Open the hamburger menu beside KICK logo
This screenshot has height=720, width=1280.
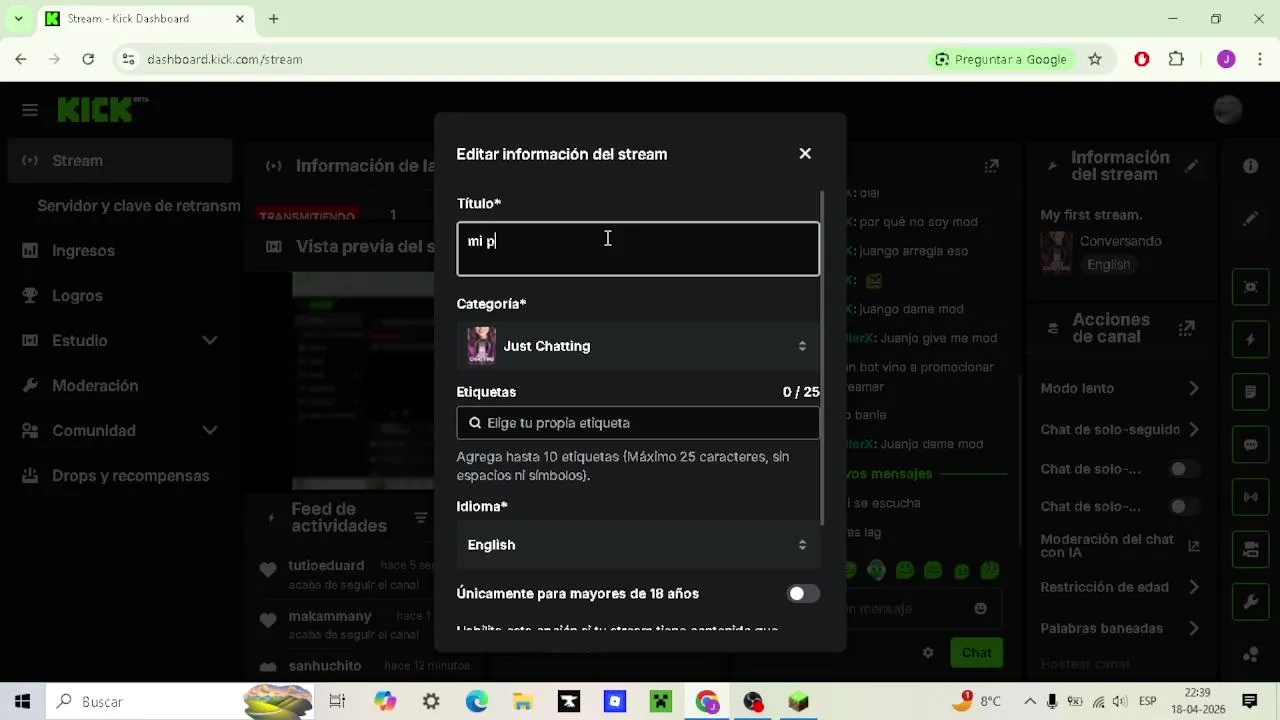30,110
